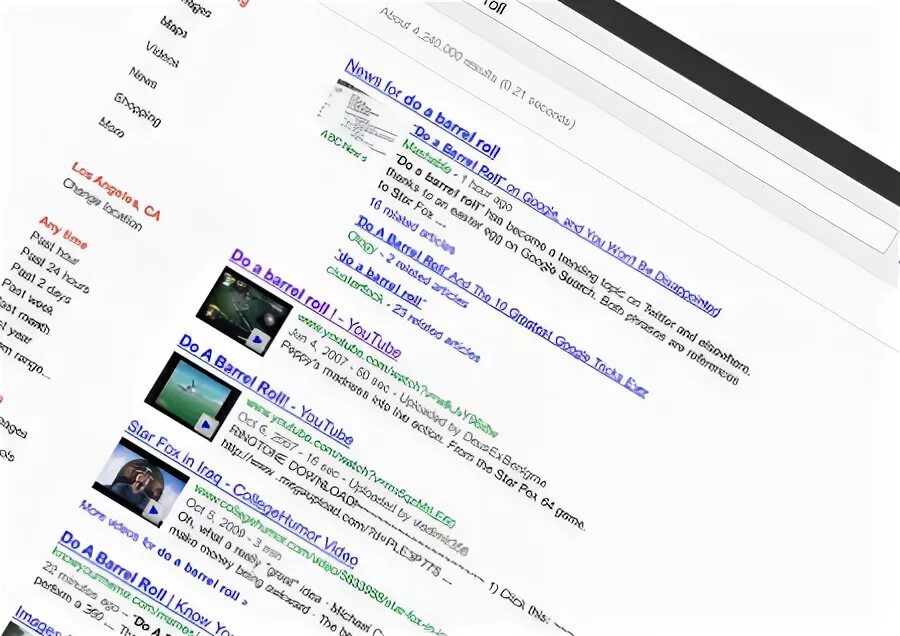
Task: Open Star Fox in Iraq - CollegeHumor Video
Action: 242,492
